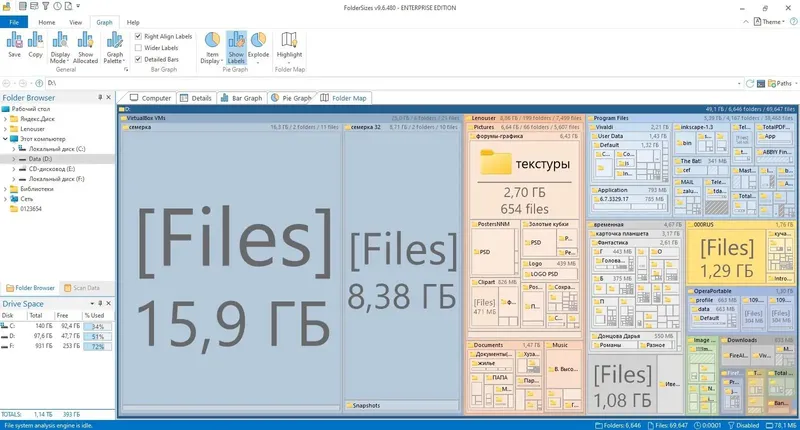Switch to the Pie Graph tab
The image size is (800, 430).
point(291,98)
